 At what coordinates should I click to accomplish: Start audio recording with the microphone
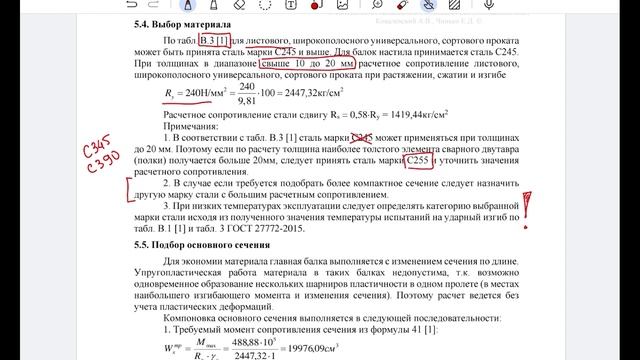(489, 4)
